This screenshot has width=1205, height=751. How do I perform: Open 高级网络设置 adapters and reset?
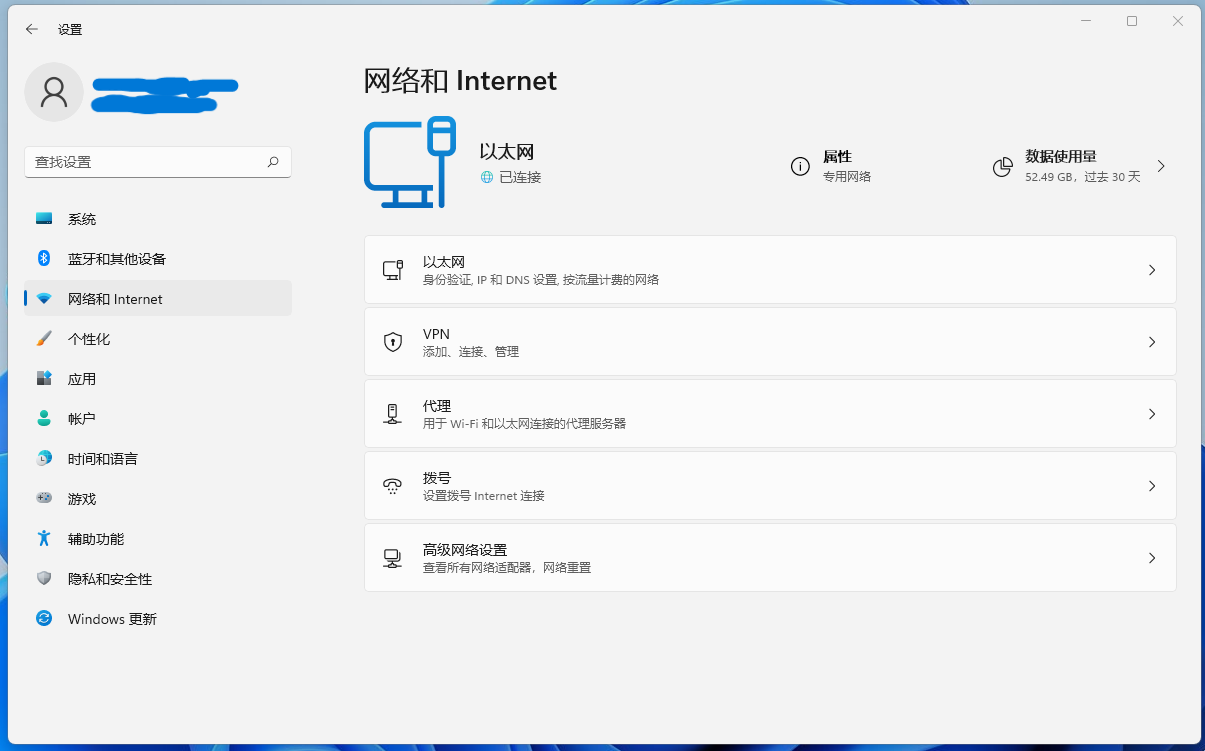tap(770, 558)
